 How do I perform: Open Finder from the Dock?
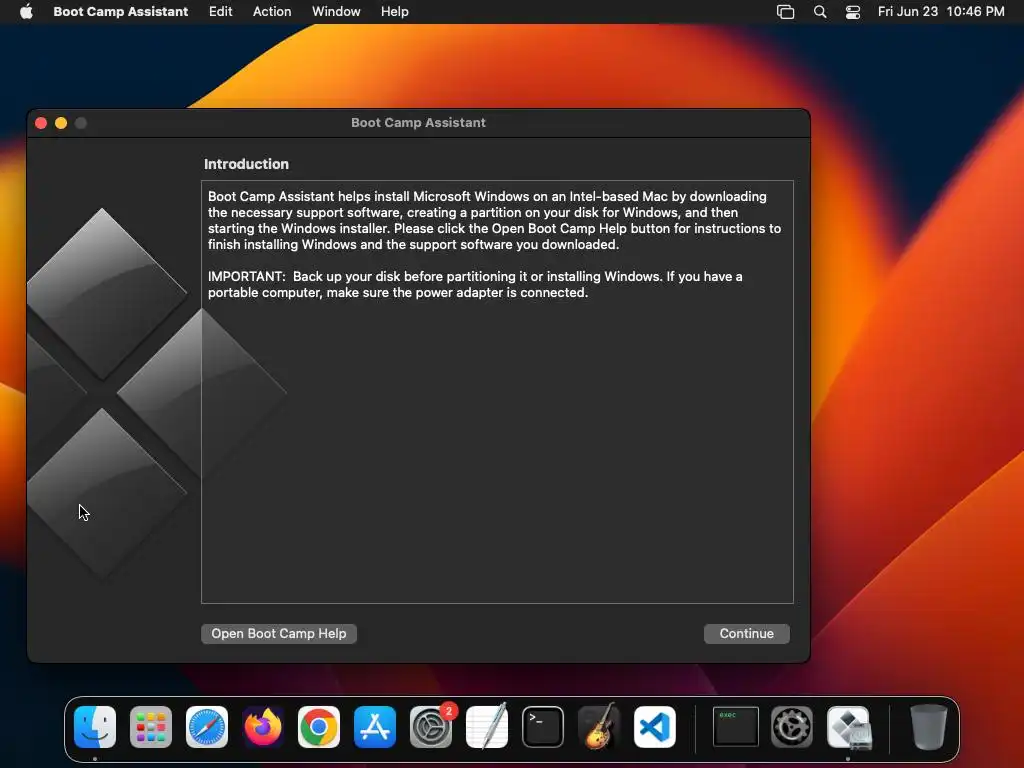(95, 727)
